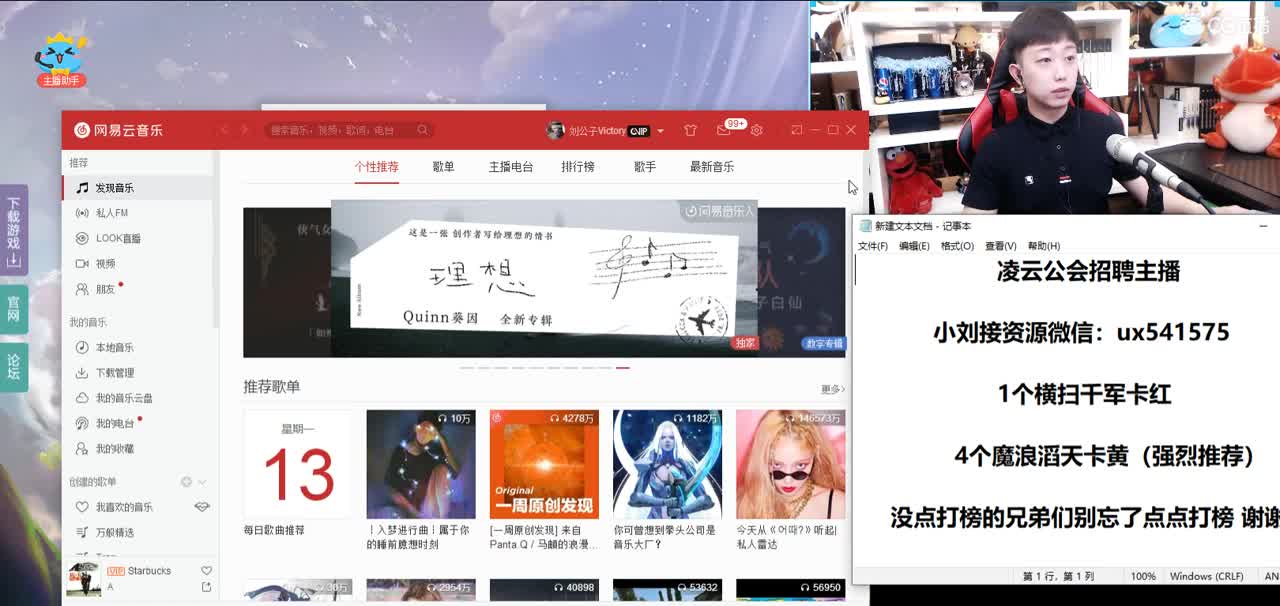1280x606 pixels.
Task: Open 下载管理 in sidebar
Action: coord(138,373)
